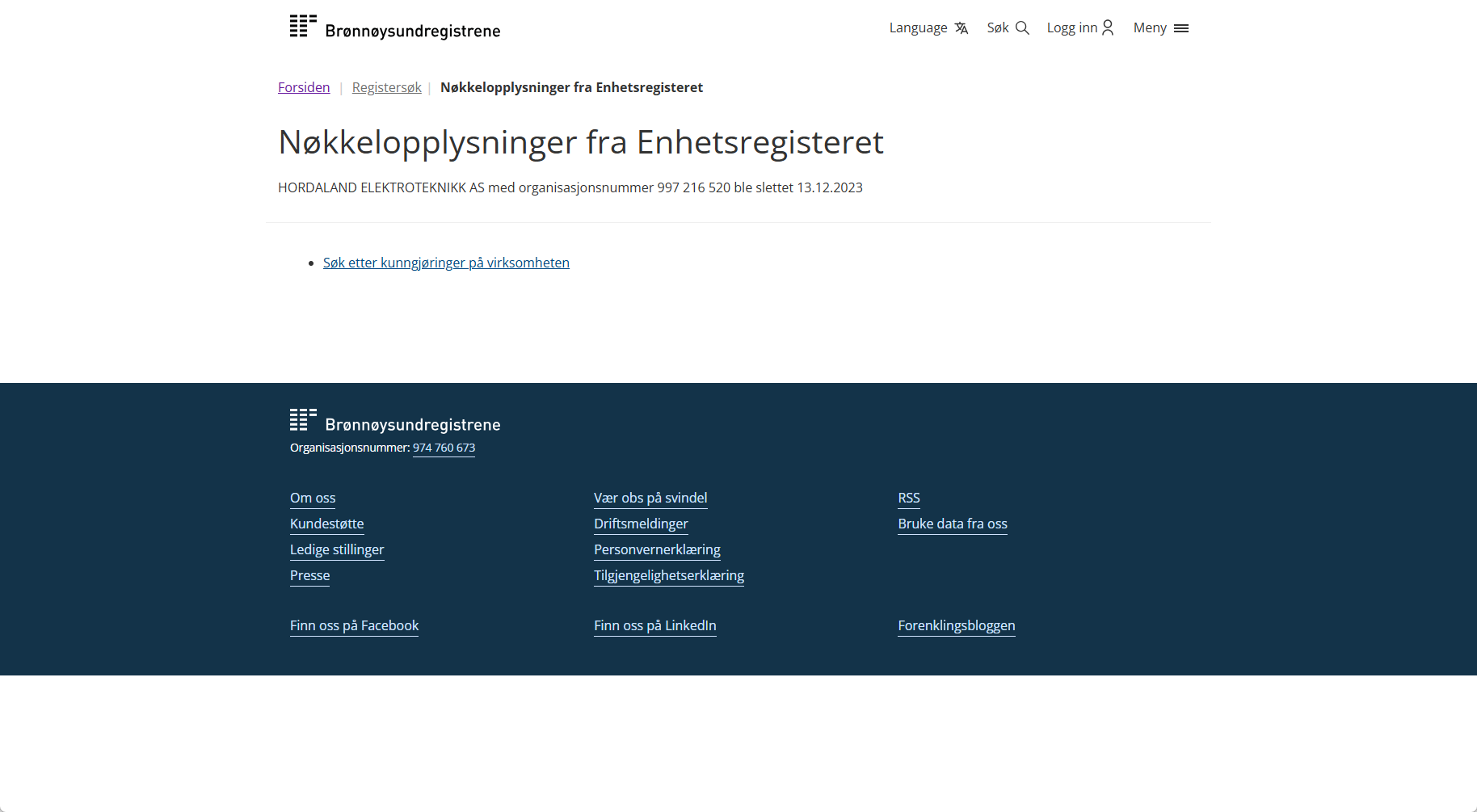The height and width of the screenshot is (812, 1477).
Task: Open Finn oss på LinkedIn link
Action: (x=655, y=625)
